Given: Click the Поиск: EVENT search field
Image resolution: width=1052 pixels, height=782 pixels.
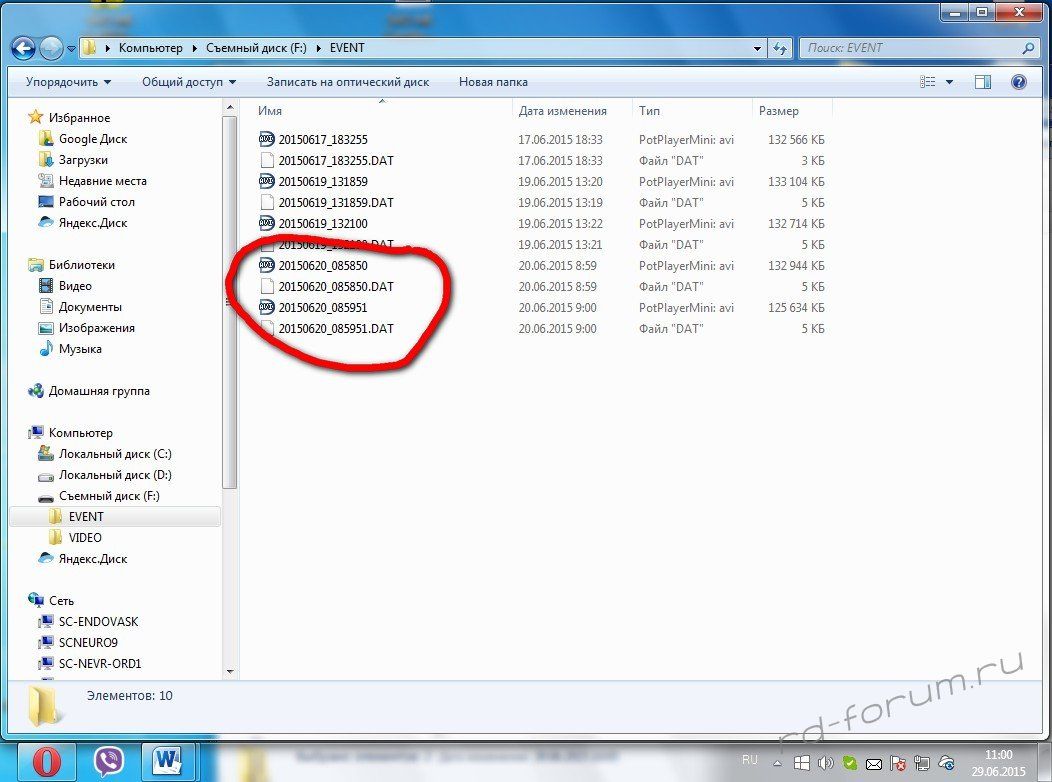Looking at the screenshot, I should coord(910,47).
